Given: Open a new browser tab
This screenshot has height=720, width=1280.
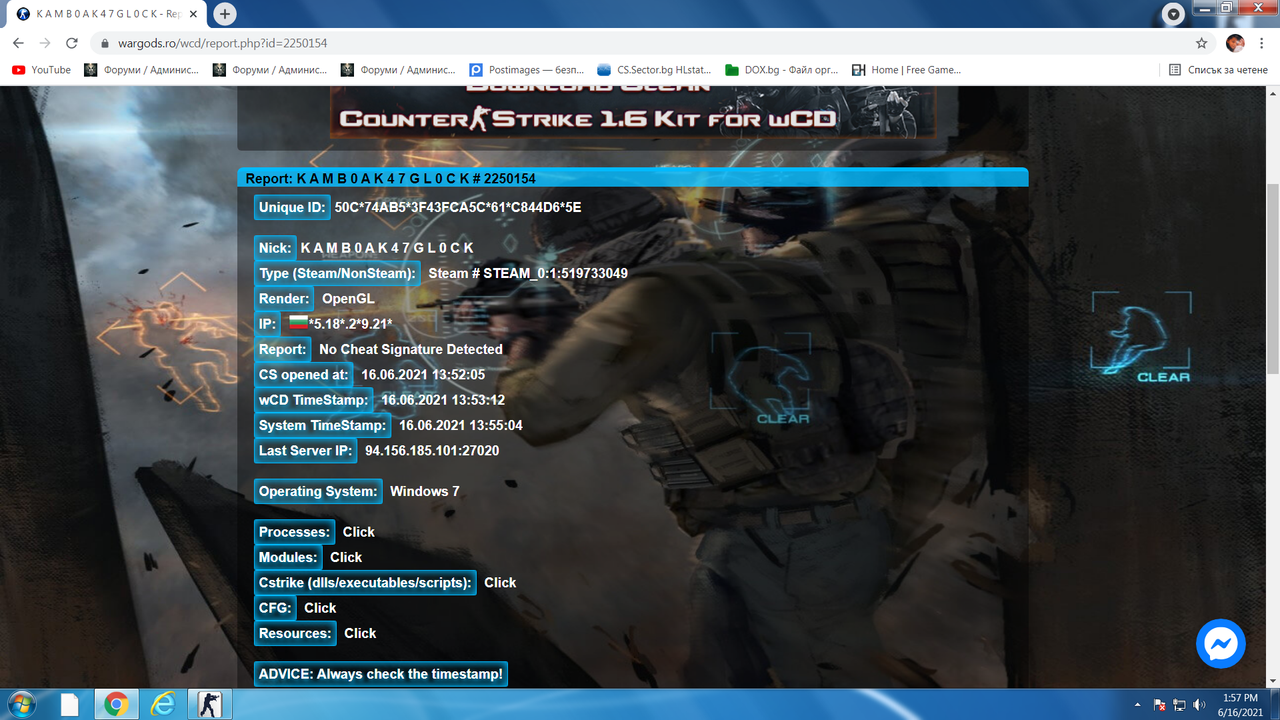Looking at the screenshot, I should [225, 14].
